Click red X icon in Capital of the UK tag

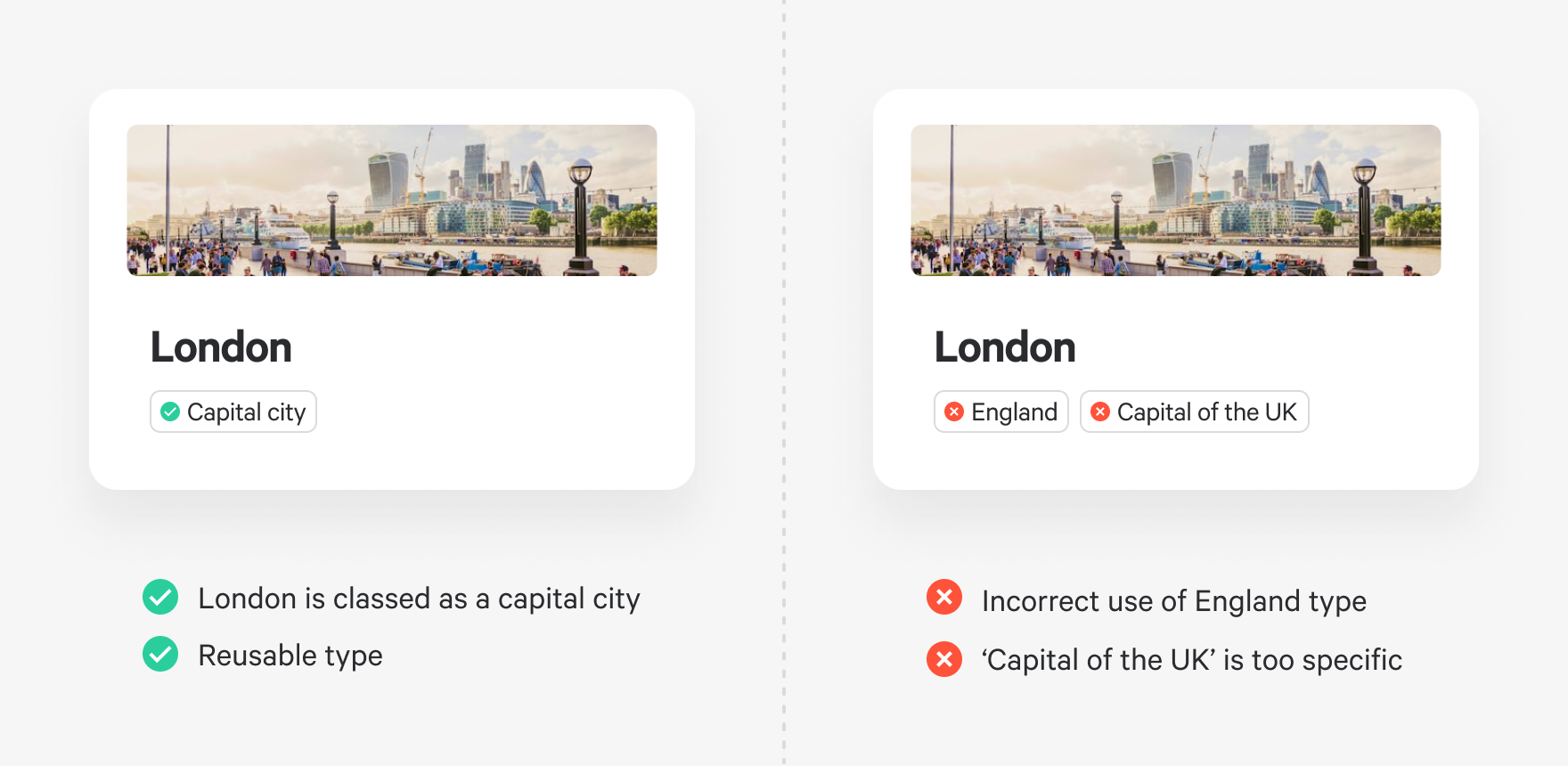(1100, 412)
